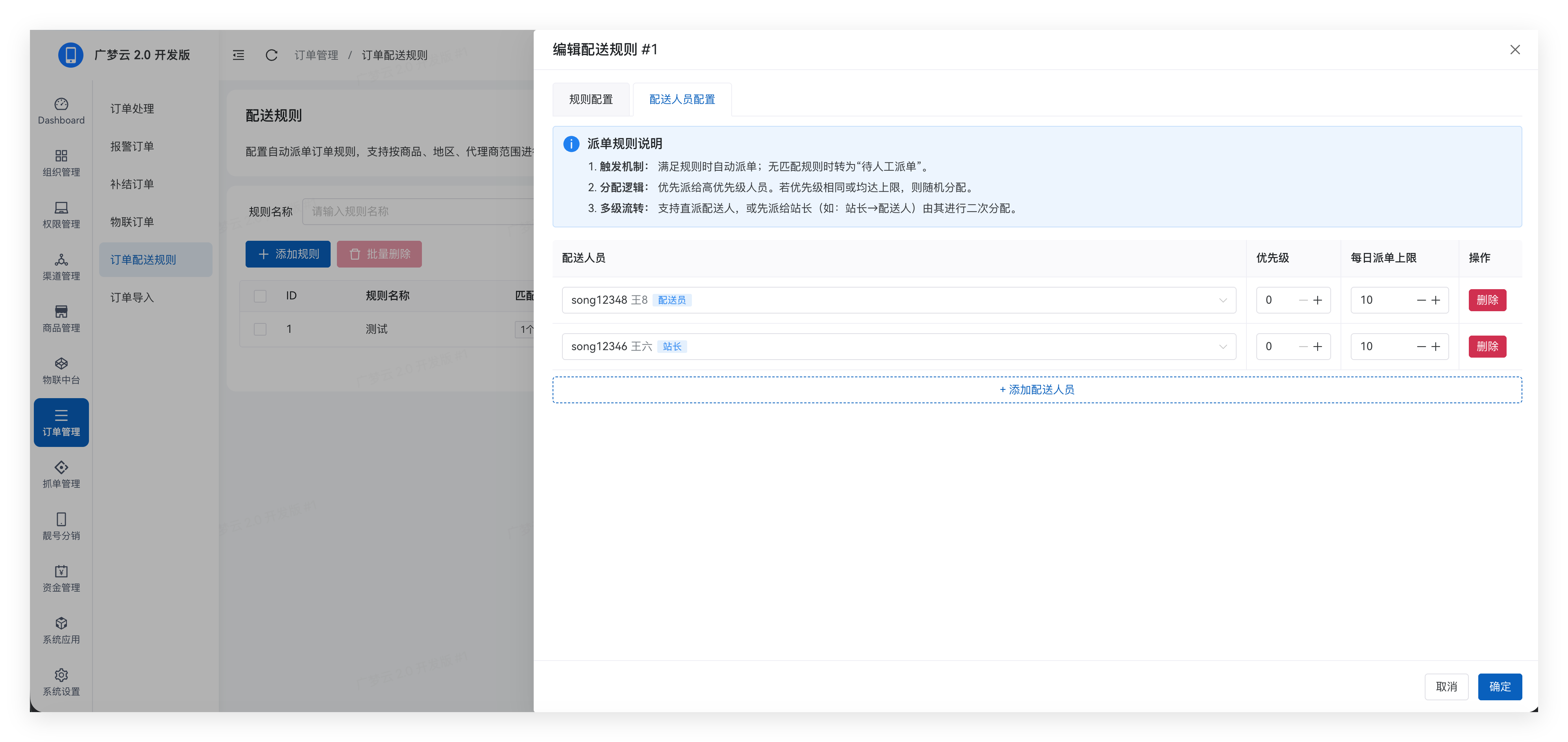Click the 添加配送人员 dashed button

click(1037, 389)
